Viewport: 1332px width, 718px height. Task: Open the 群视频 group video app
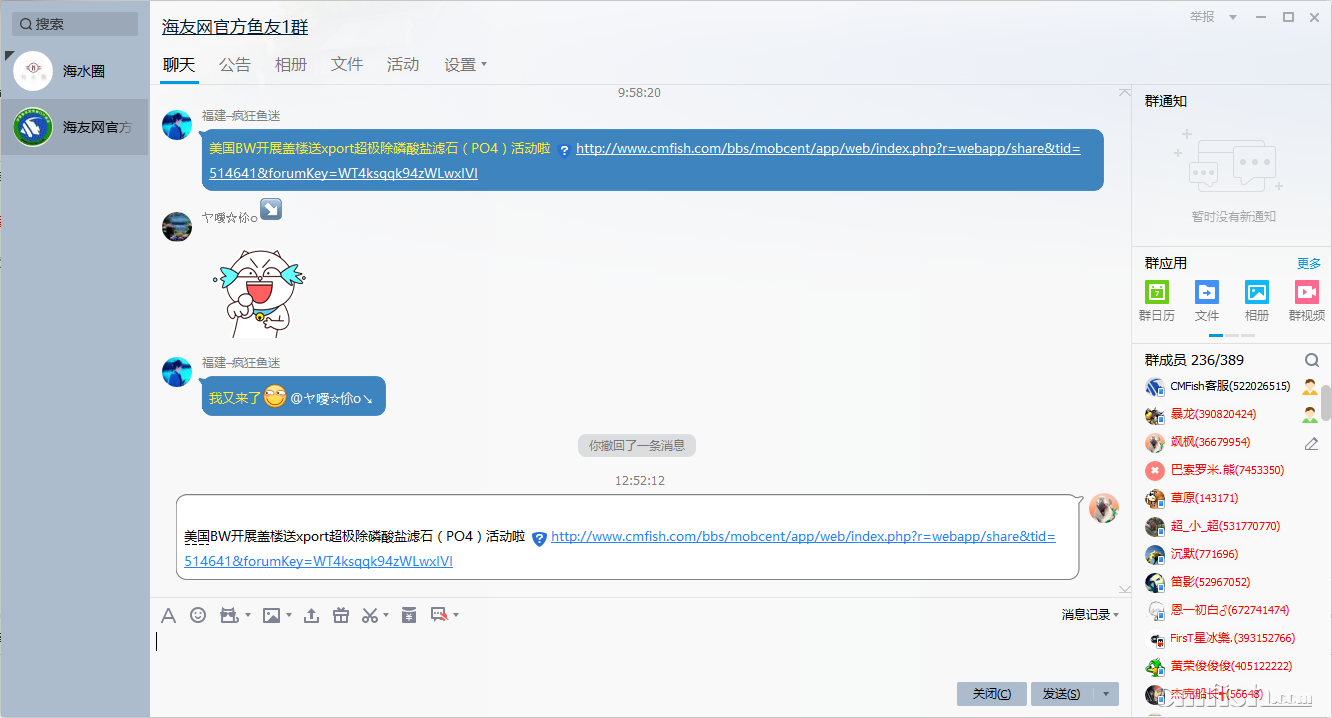(1306, 300)
